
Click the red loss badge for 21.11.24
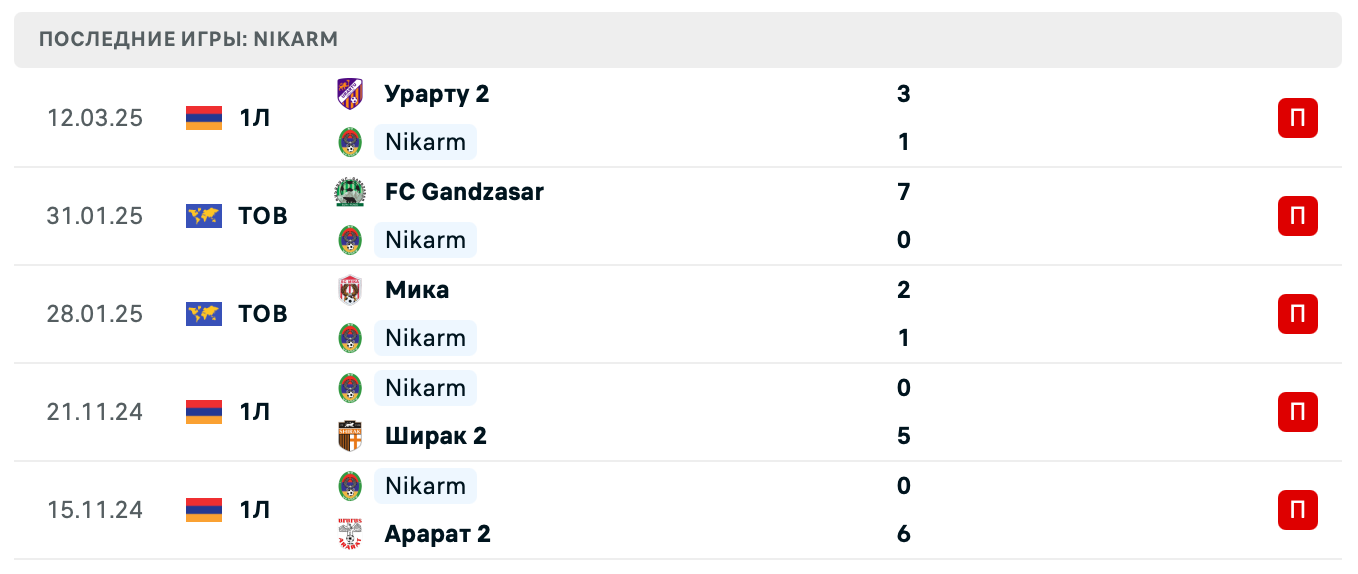(1297, 412)
